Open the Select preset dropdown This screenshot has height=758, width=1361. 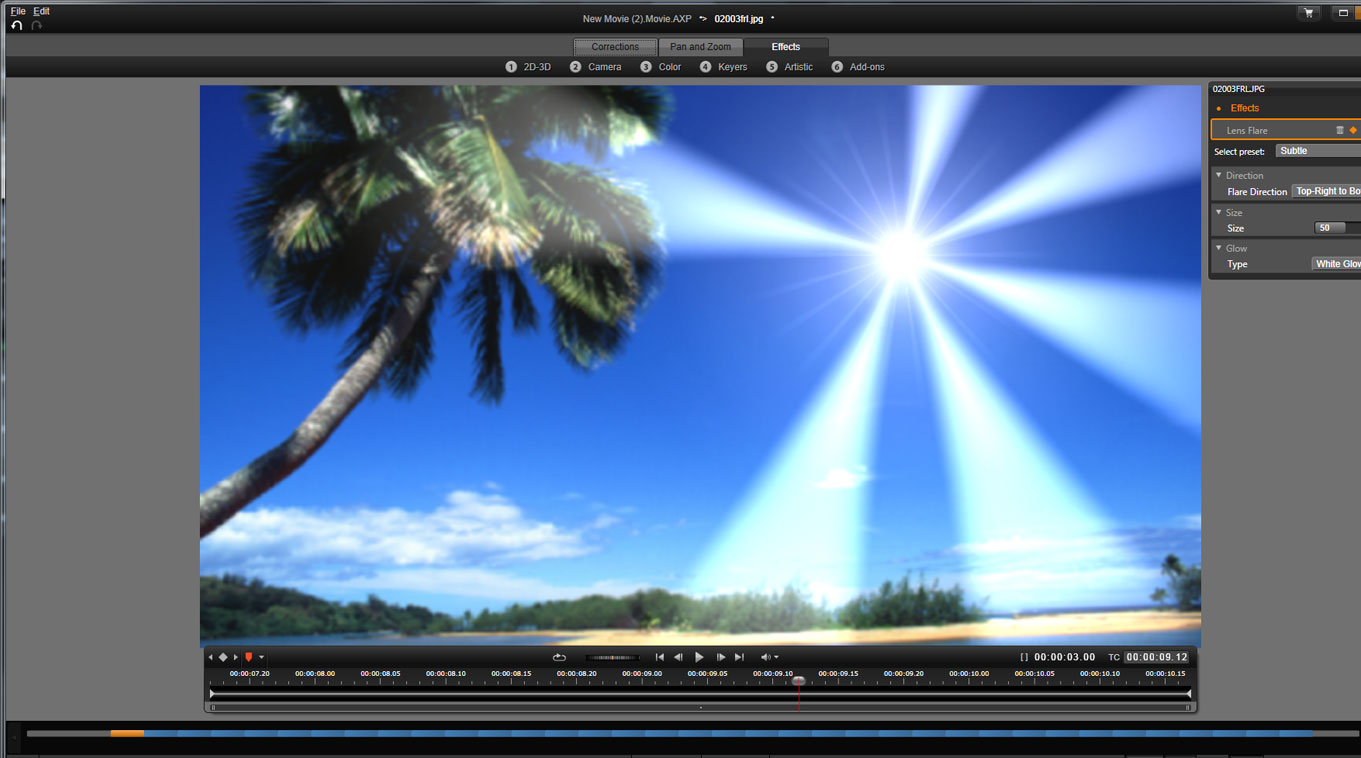click(1318, 151)
